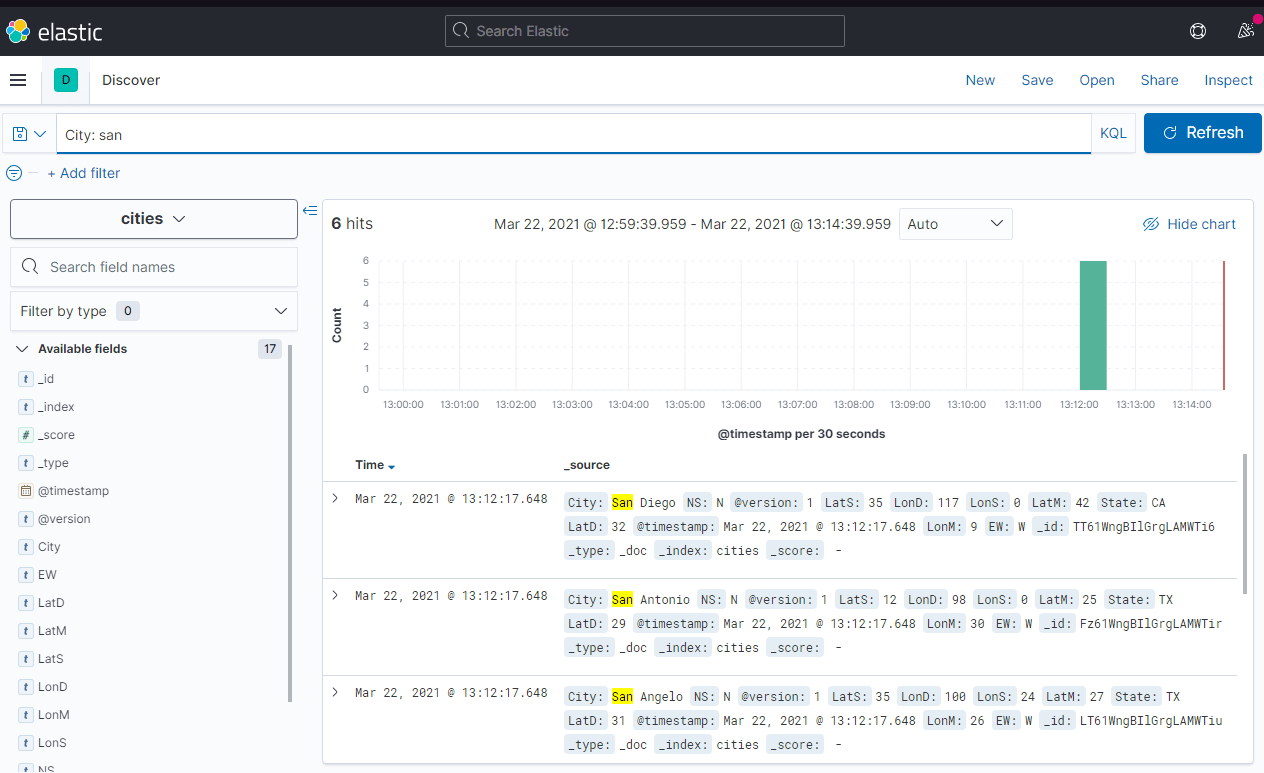
Task: Sort documents by the Time column
Action: 374,465
